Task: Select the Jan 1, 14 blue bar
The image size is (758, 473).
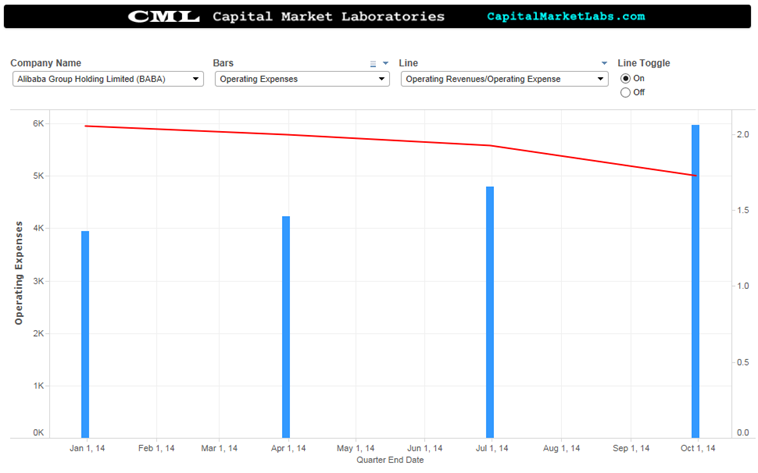Action: 85,334
